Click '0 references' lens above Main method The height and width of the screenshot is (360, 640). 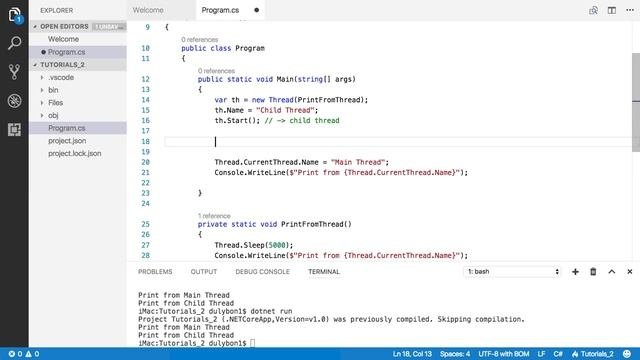[x=216, y=71]
